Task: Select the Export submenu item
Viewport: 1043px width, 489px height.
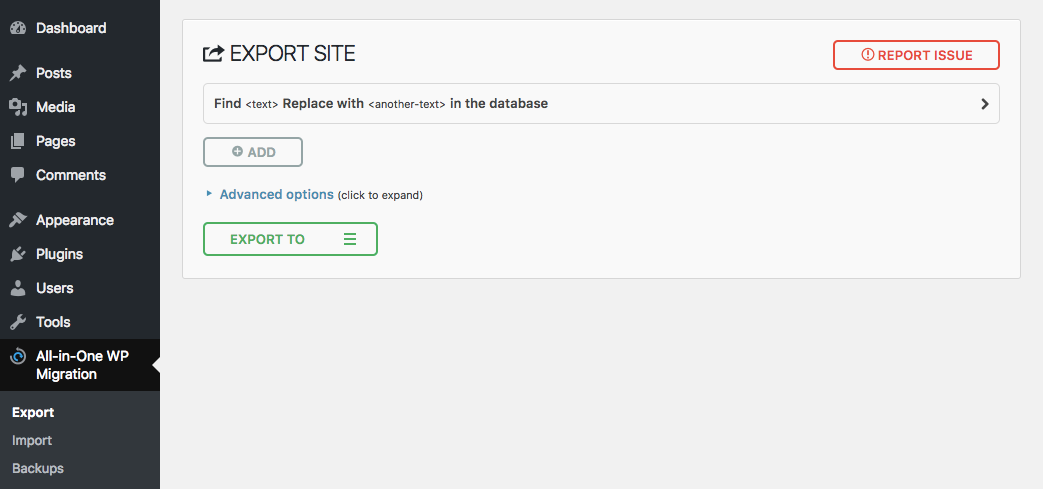Action: 33,412
